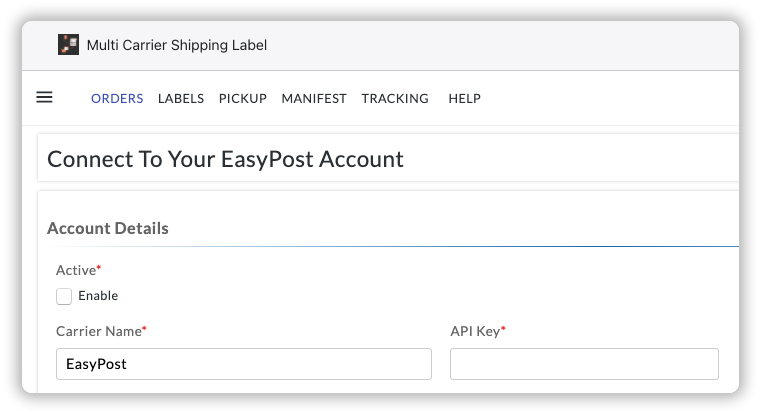The height and width of the screenshot is (413, 761).
Task: Tick the Enable checkbox under Active
Action: (x=64, y=296)
